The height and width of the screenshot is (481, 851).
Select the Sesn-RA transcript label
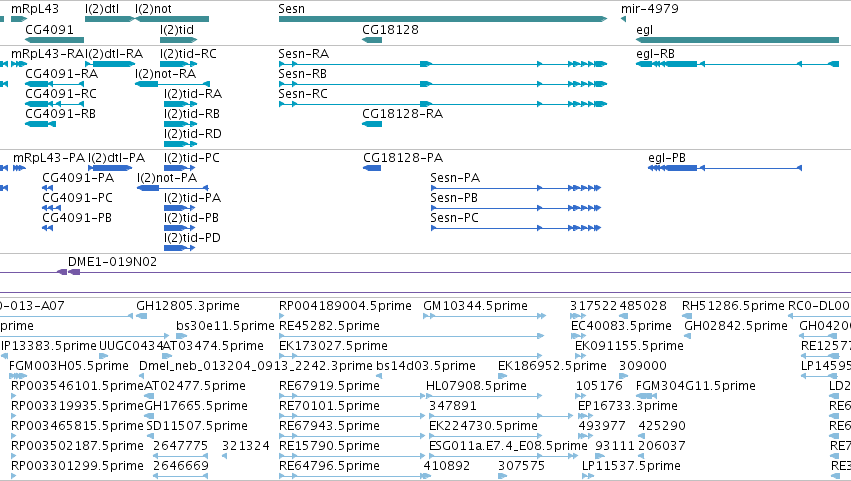coord(303,54)
